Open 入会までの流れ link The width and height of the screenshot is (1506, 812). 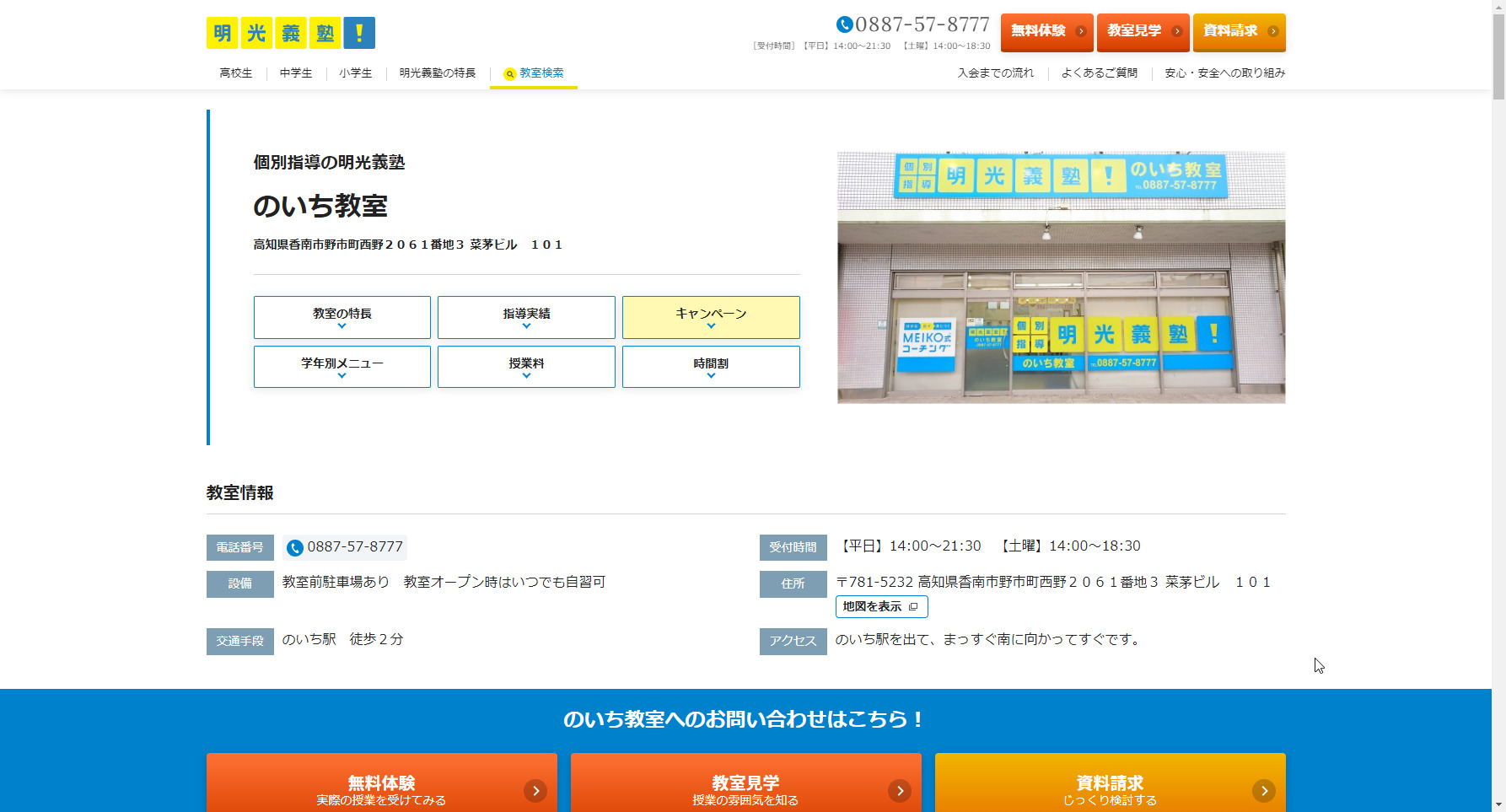click(996, 73)
